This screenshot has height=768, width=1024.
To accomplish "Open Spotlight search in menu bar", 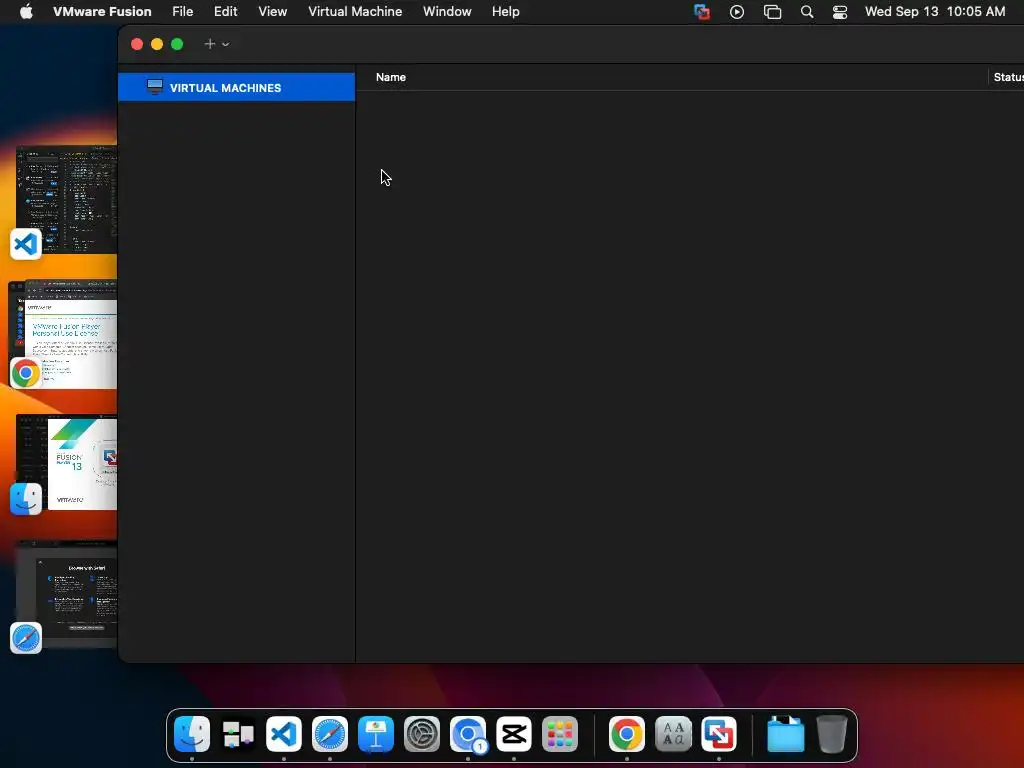I will click(x=807, y=12).
